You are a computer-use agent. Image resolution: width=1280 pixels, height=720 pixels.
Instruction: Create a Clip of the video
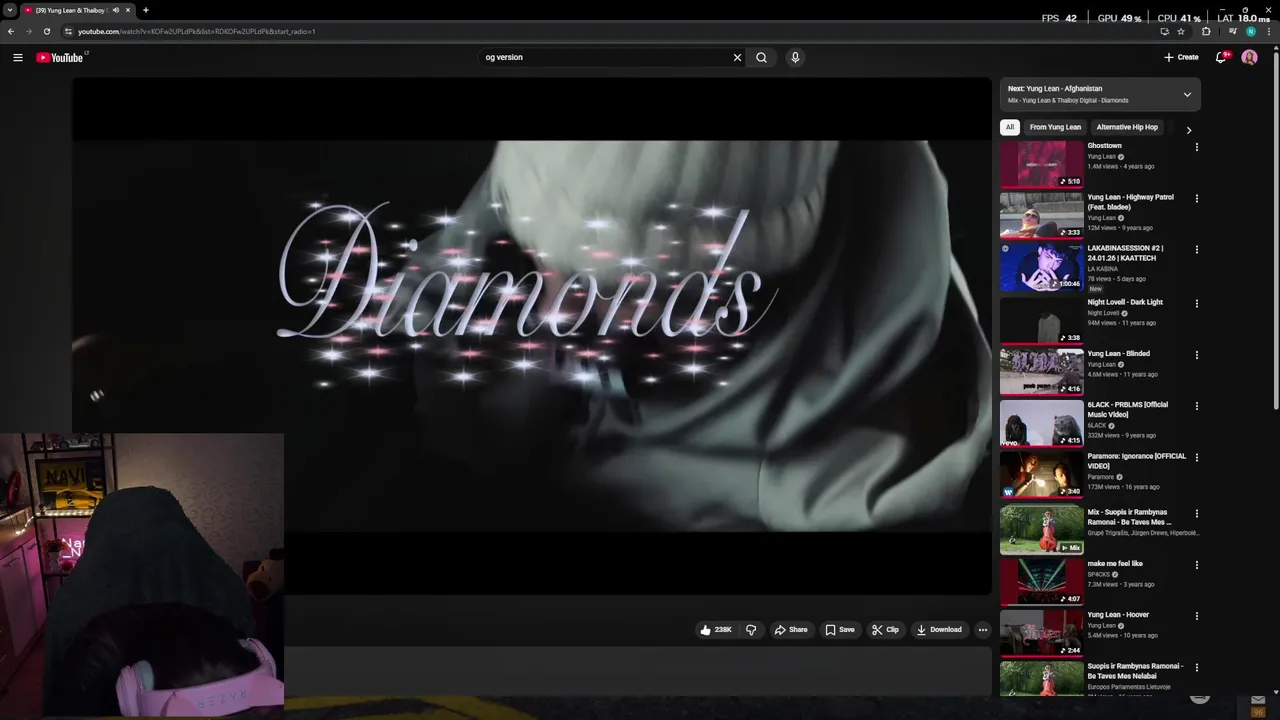[x=885, y=630]
